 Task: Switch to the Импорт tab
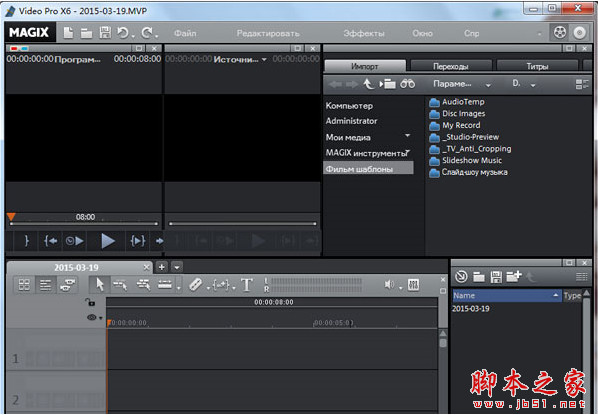click(365, 66)
